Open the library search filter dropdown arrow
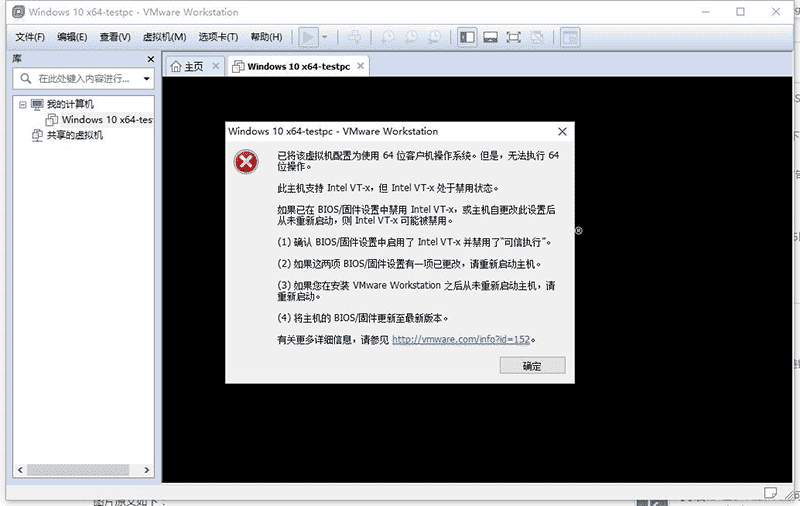This screenshot has height=506, width=800. [146, 79]
